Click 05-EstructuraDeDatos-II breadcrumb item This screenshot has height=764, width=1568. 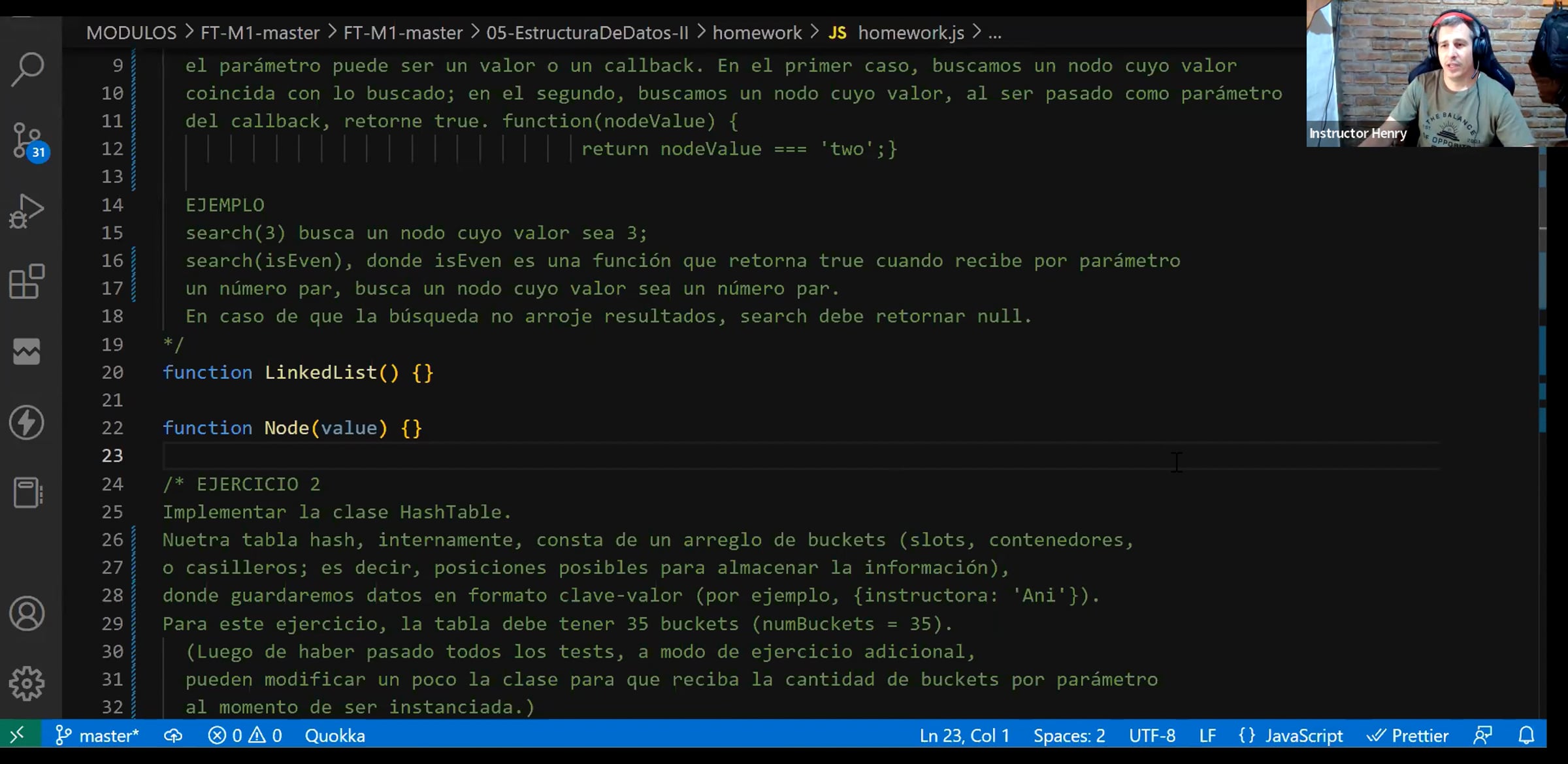(587, 33)
